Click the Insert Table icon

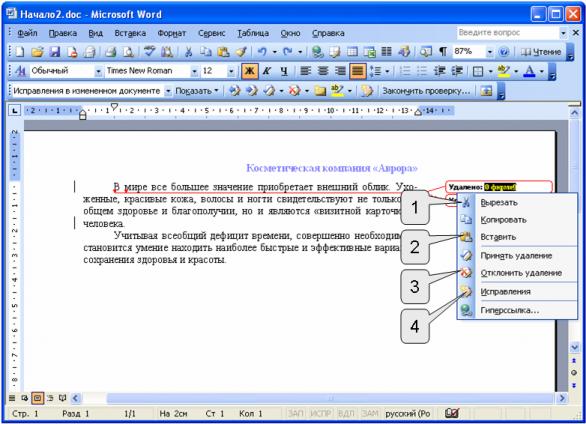(352, 52)
